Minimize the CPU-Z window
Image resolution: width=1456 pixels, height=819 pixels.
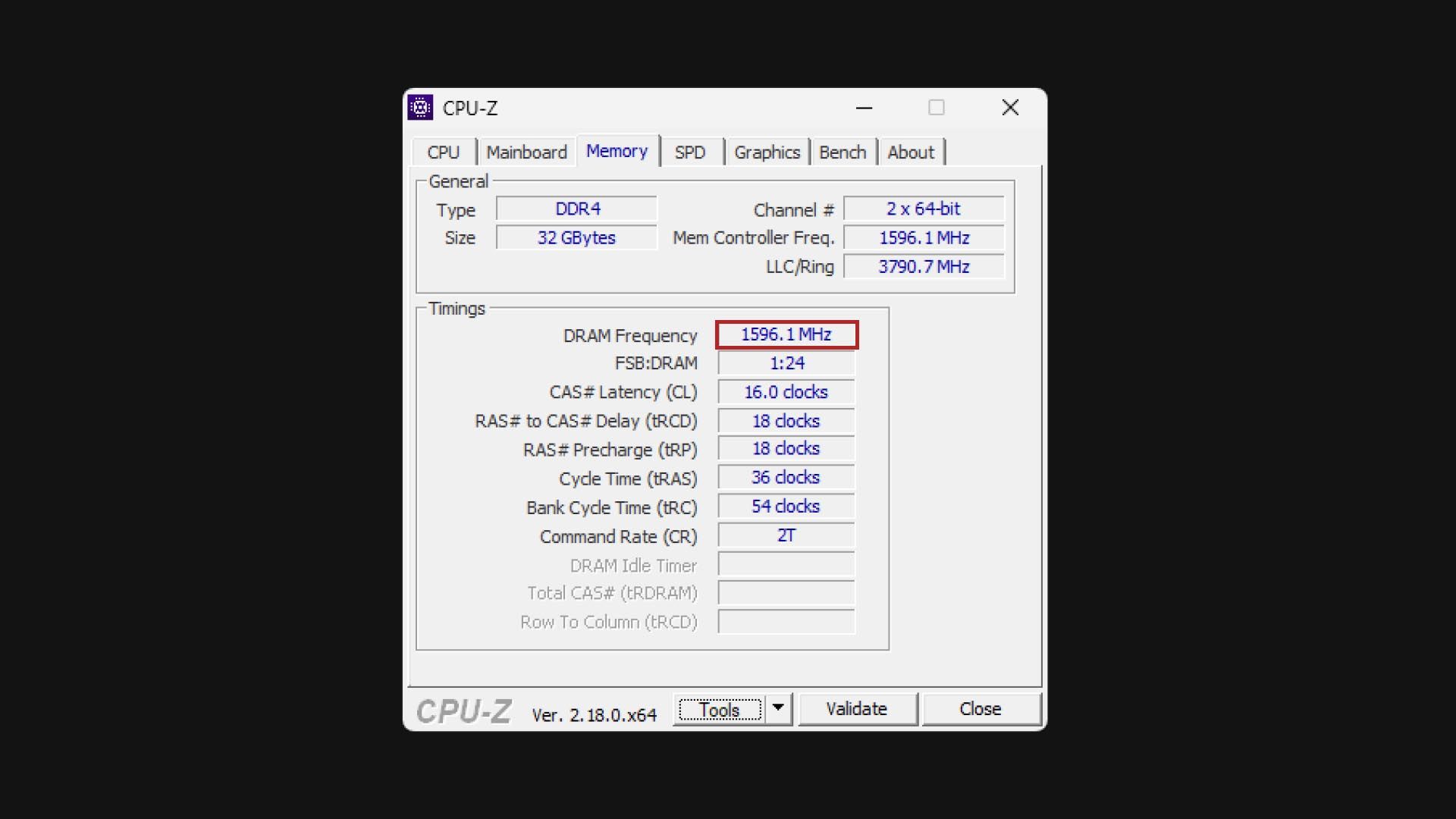[x=864, y=108]
